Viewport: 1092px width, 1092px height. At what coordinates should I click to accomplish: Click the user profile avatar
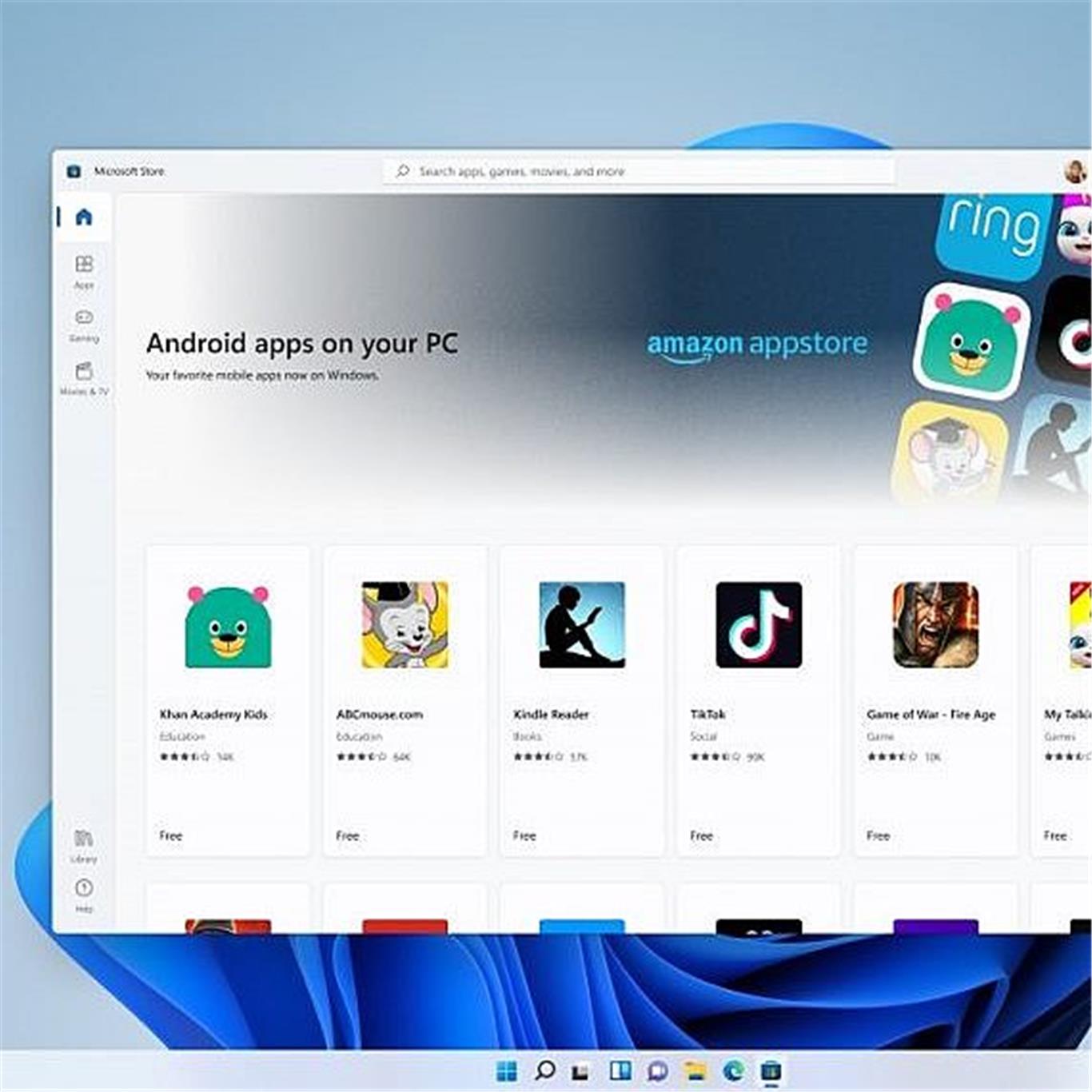tap(1074, 171)
